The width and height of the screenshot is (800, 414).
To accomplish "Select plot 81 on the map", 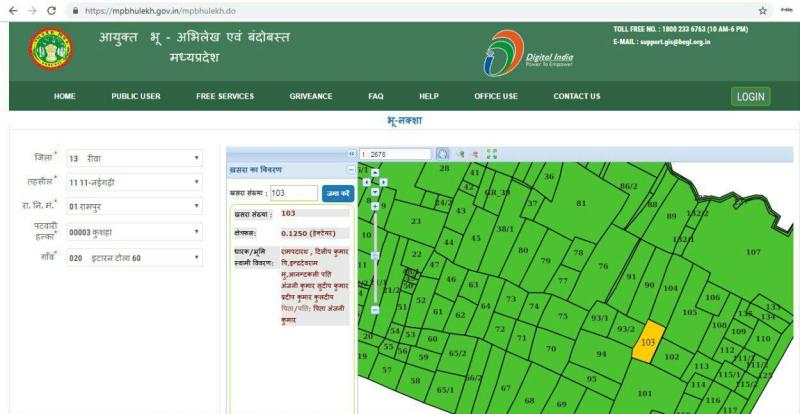I will 581,203.
